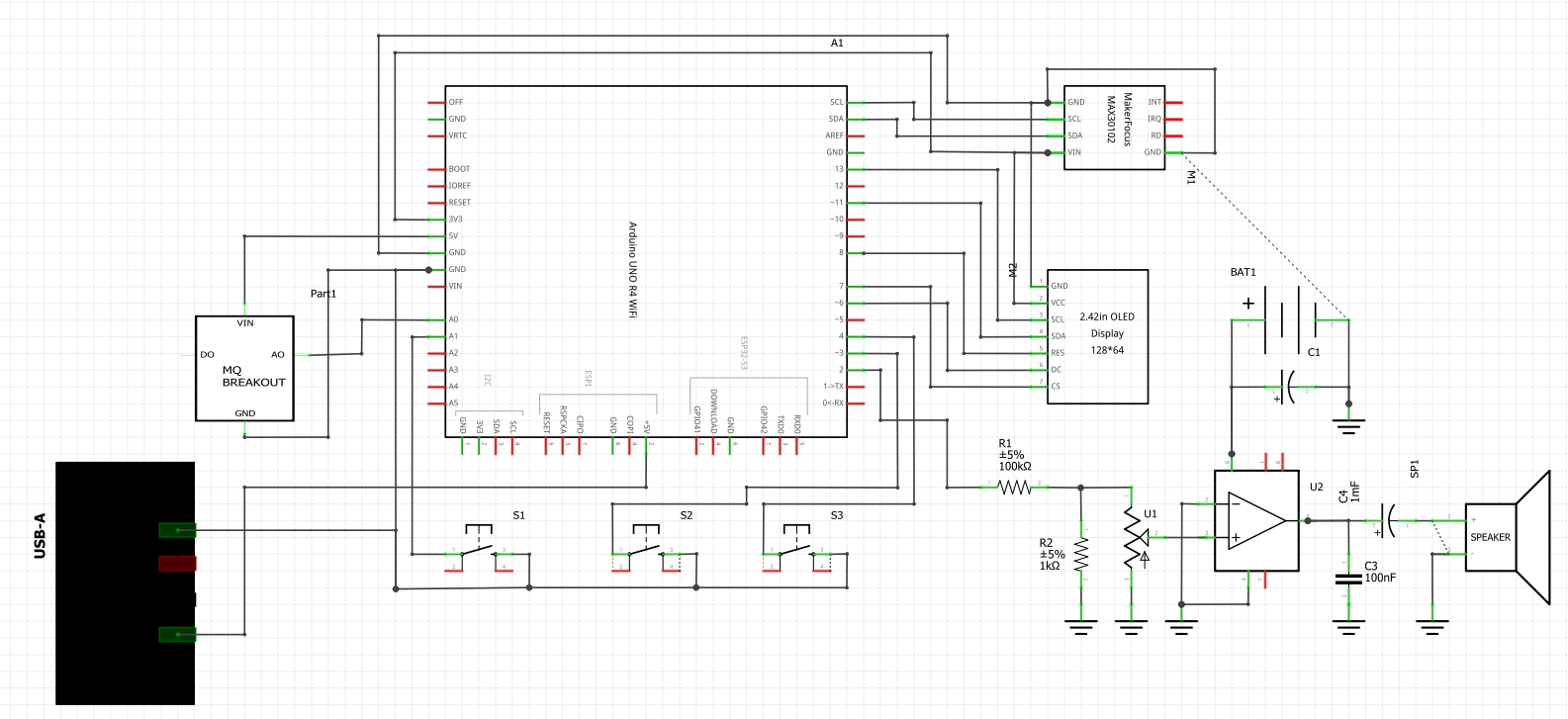Click the 1kΩ resistor value text
Image resolution: width=1568 pixels, height=719 pixels.
point(1050,567)
